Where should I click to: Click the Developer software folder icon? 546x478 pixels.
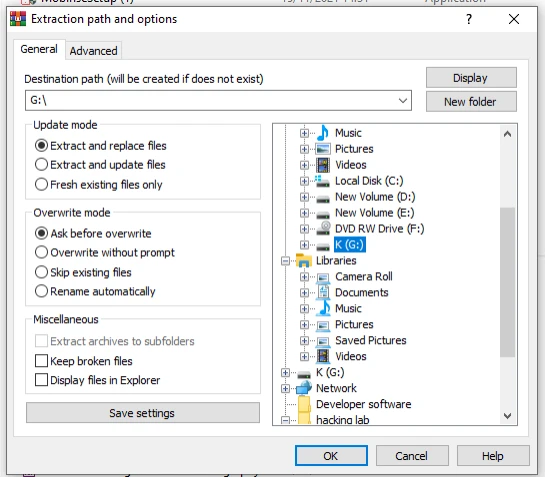pos(304,404)
